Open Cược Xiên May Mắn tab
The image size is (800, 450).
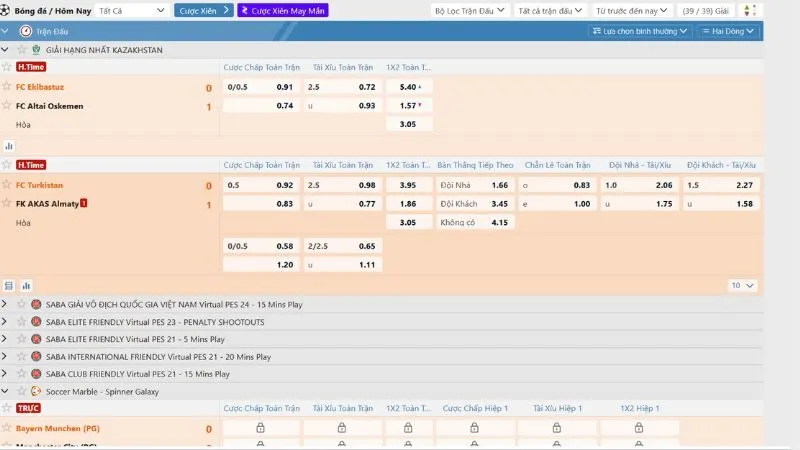tap(281, 10)
